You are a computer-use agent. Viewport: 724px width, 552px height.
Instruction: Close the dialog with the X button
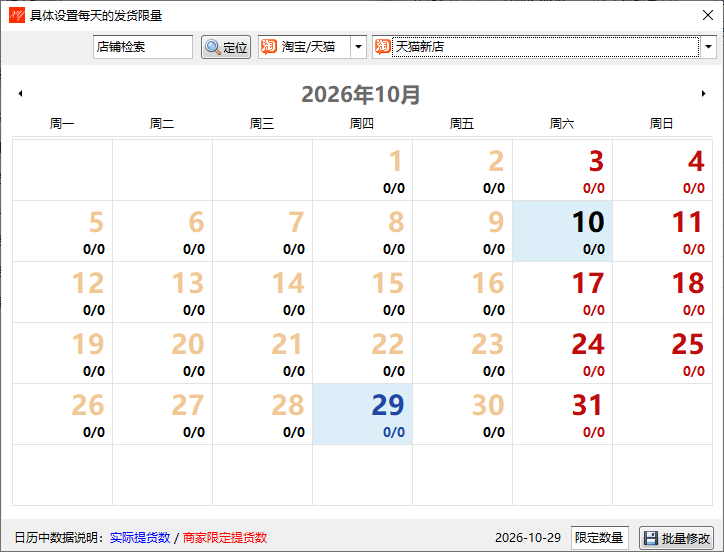tap(707, 15)
